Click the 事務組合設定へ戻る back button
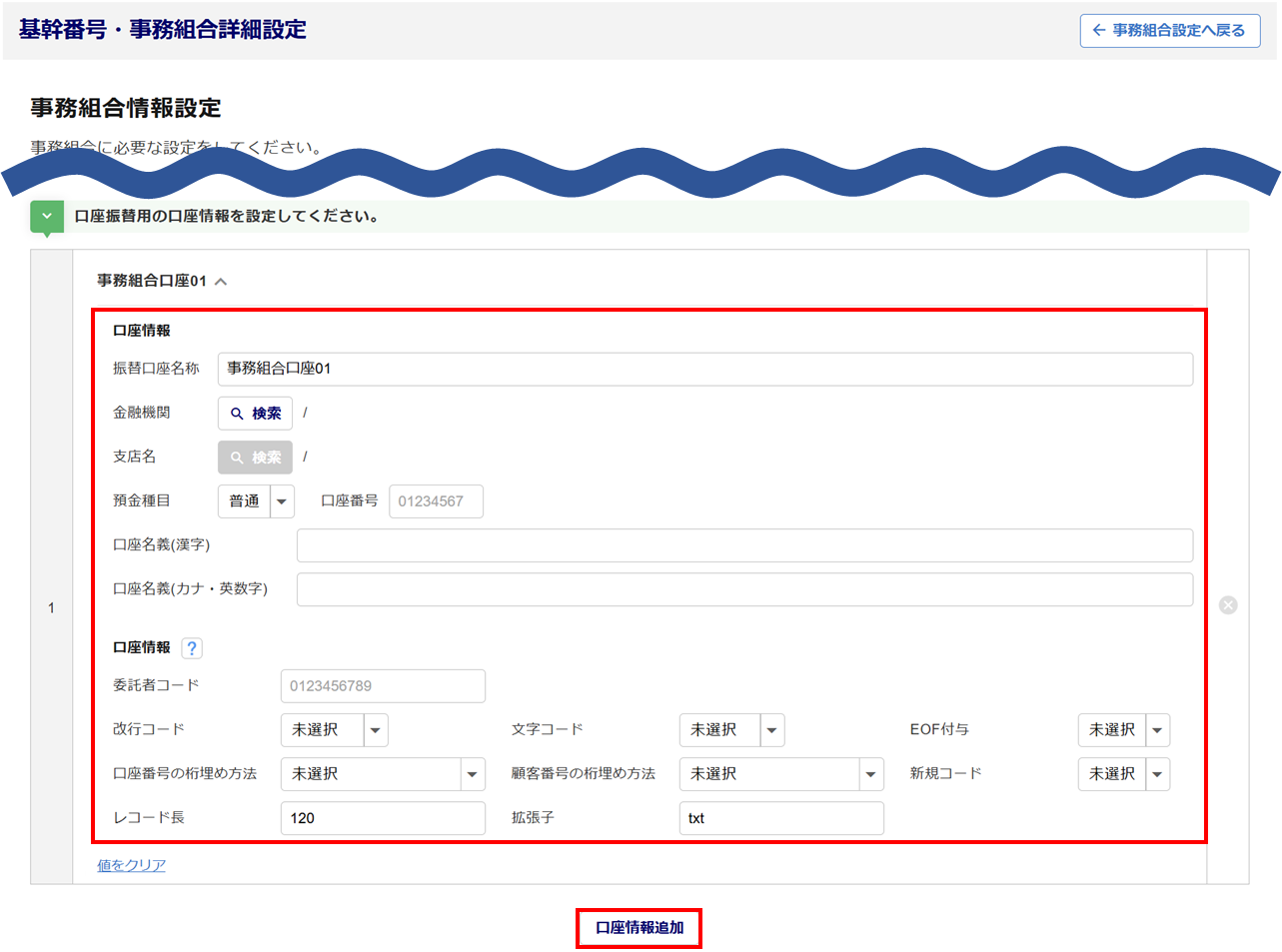Viewport: 1282px width, 952px height. click(x=1169, y=31)
